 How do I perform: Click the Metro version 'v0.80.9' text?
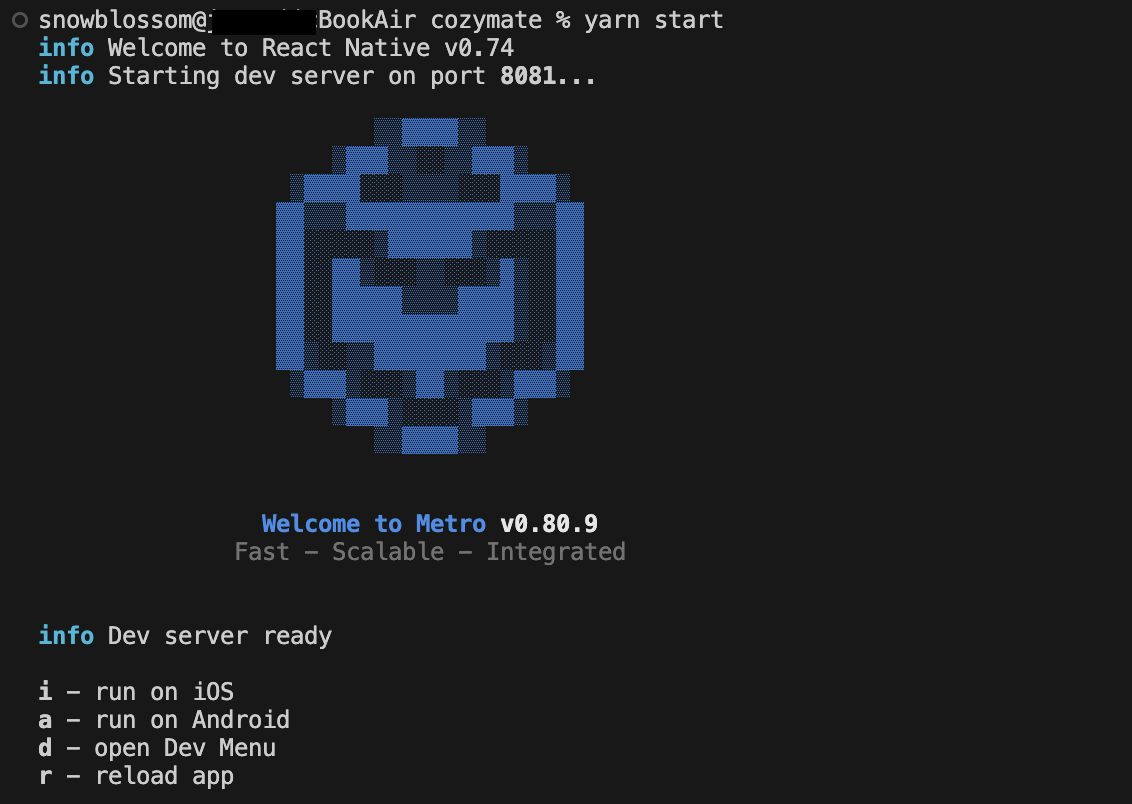coord(549,524)
